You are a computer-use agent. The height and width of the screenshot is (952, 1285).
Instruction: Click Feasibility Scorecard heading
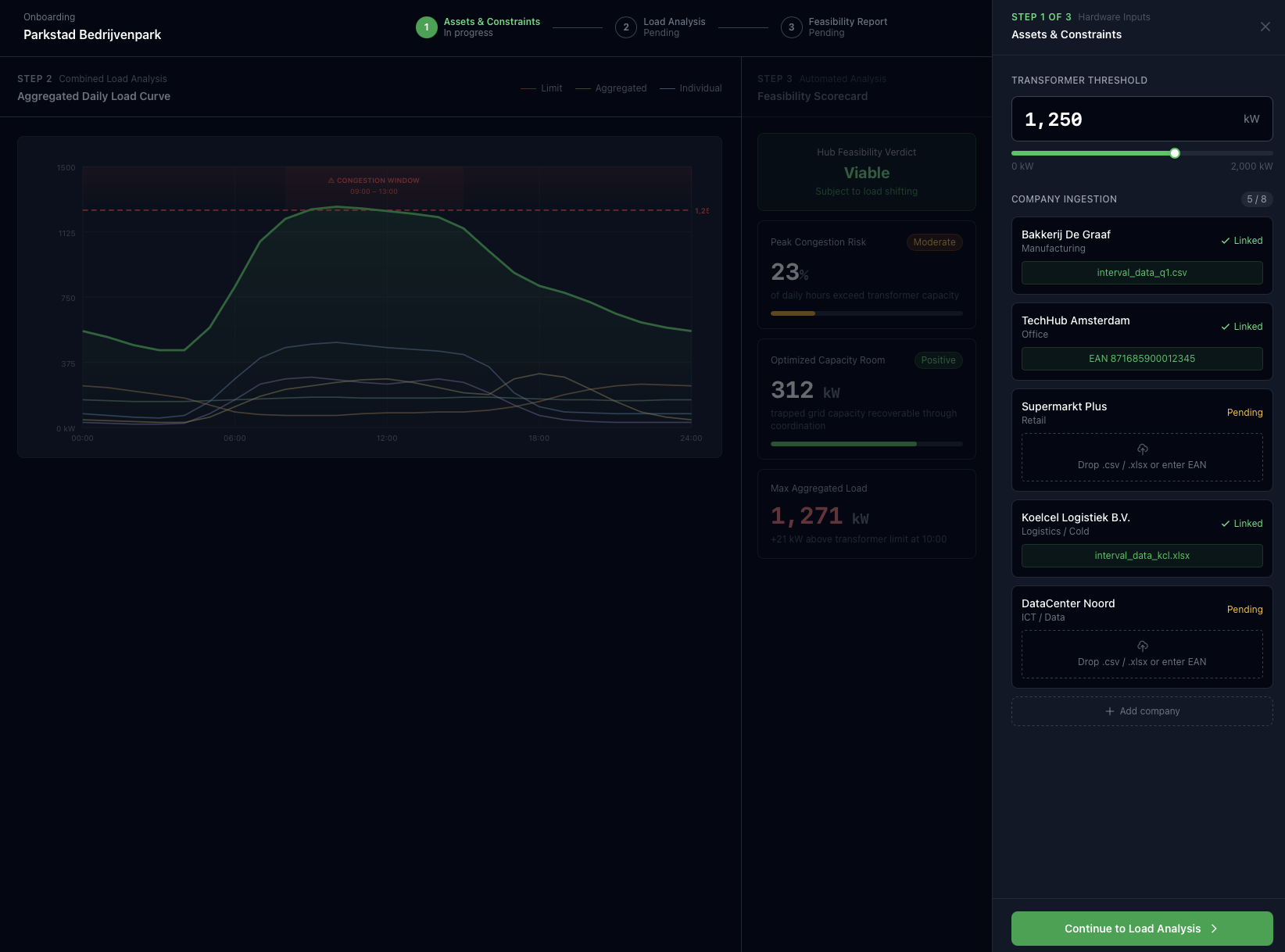(x=812, y=96)
